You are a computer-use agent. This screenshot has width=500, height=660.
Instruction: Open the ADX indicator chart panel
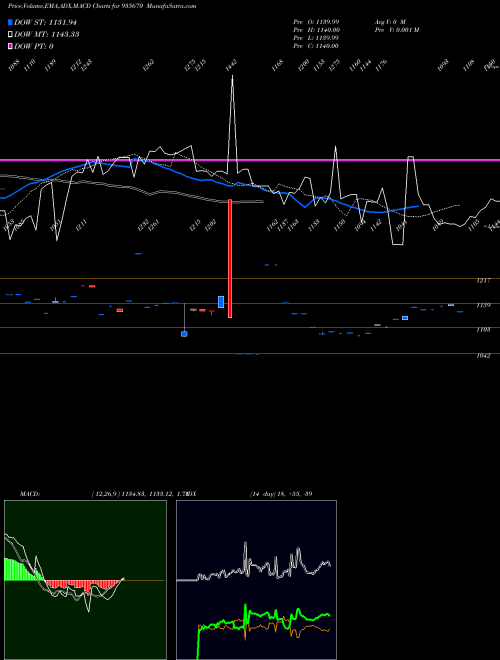pos(256,580)
